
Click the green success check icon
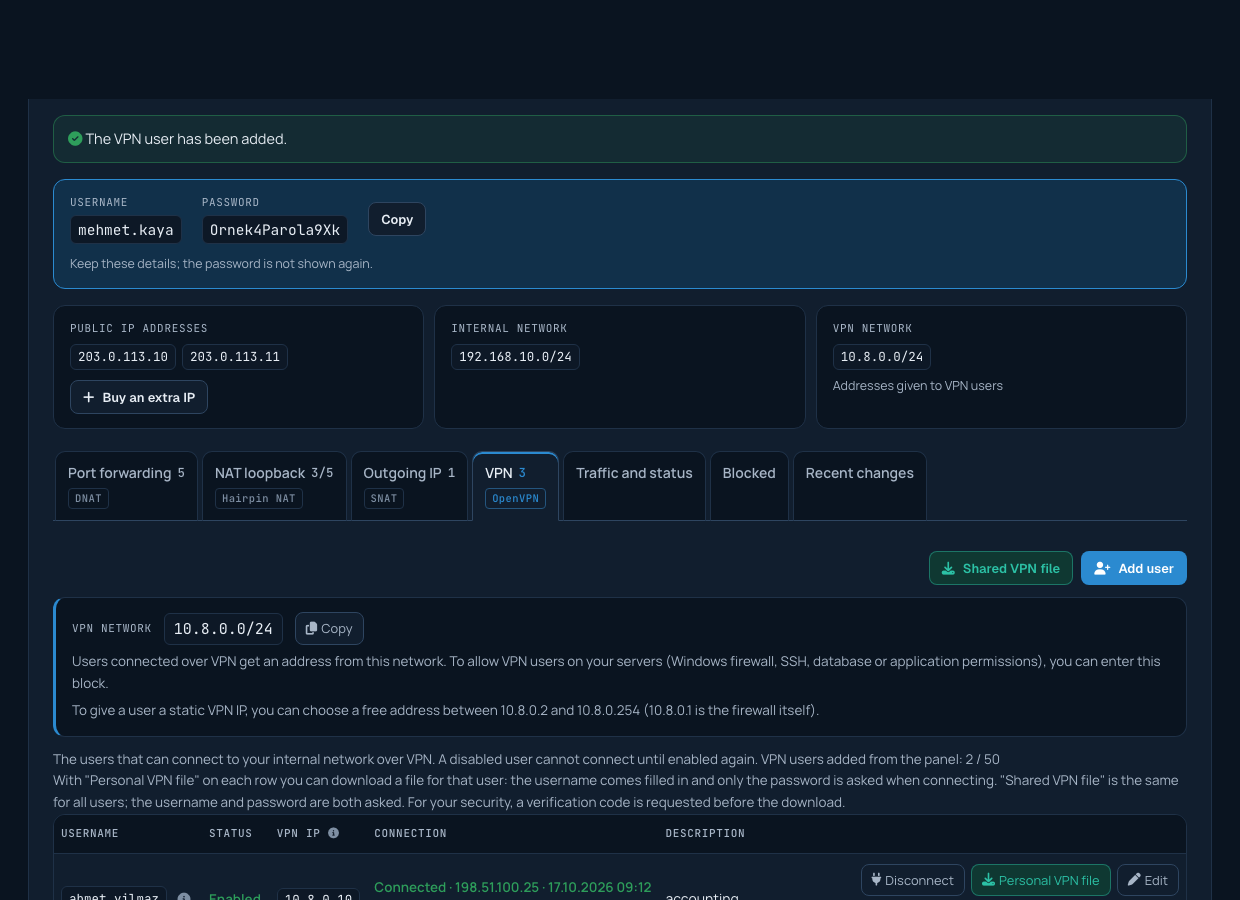tap(75, 139)
